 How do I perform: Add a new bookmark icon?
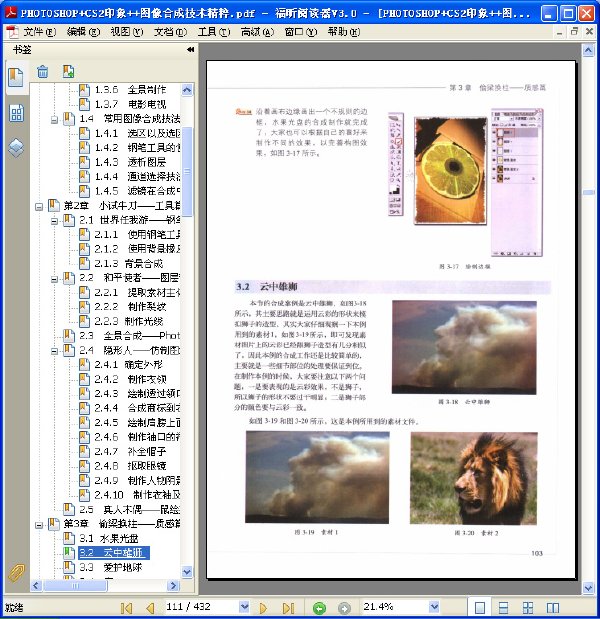click(x=68, y=71)
